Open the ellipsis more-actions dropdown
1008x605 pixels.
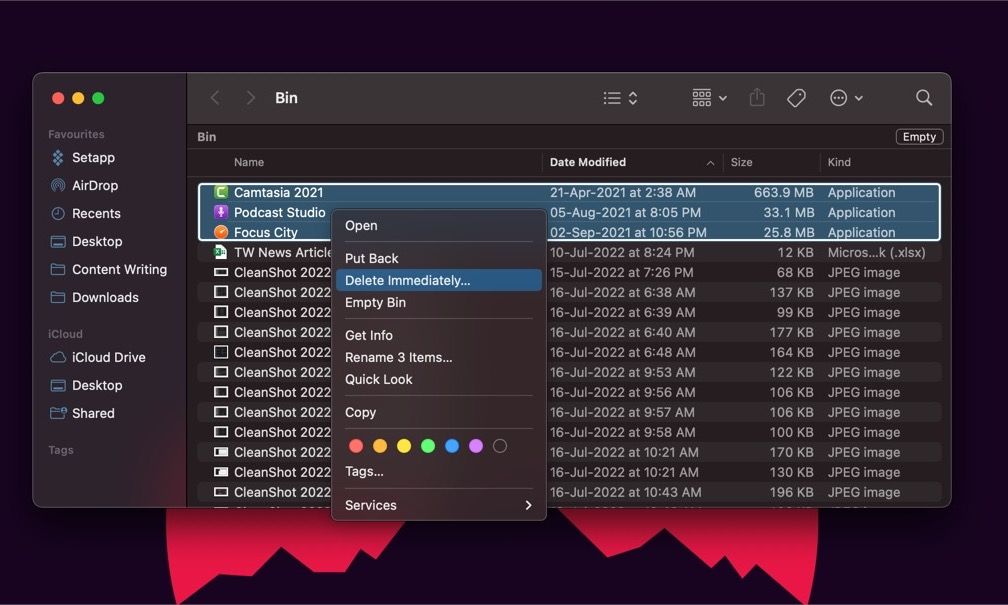pyautogui.click(x=846, y=98)
